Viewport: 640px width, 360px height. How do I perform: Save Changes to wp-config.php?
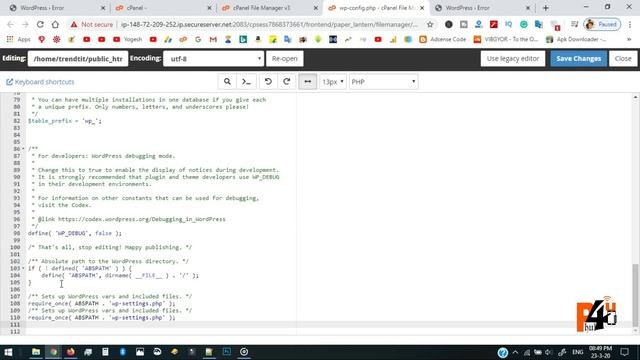578,58
